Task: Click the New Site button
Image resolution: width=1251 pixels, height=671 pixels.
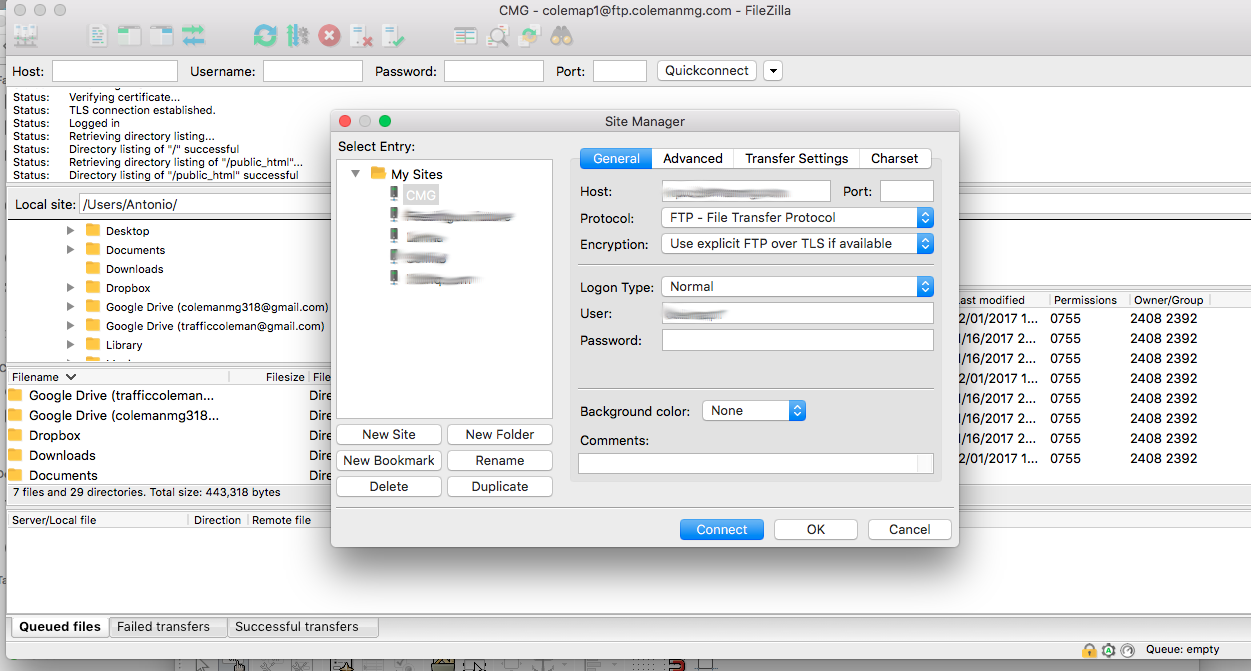Action: click(x=389, y=435)
